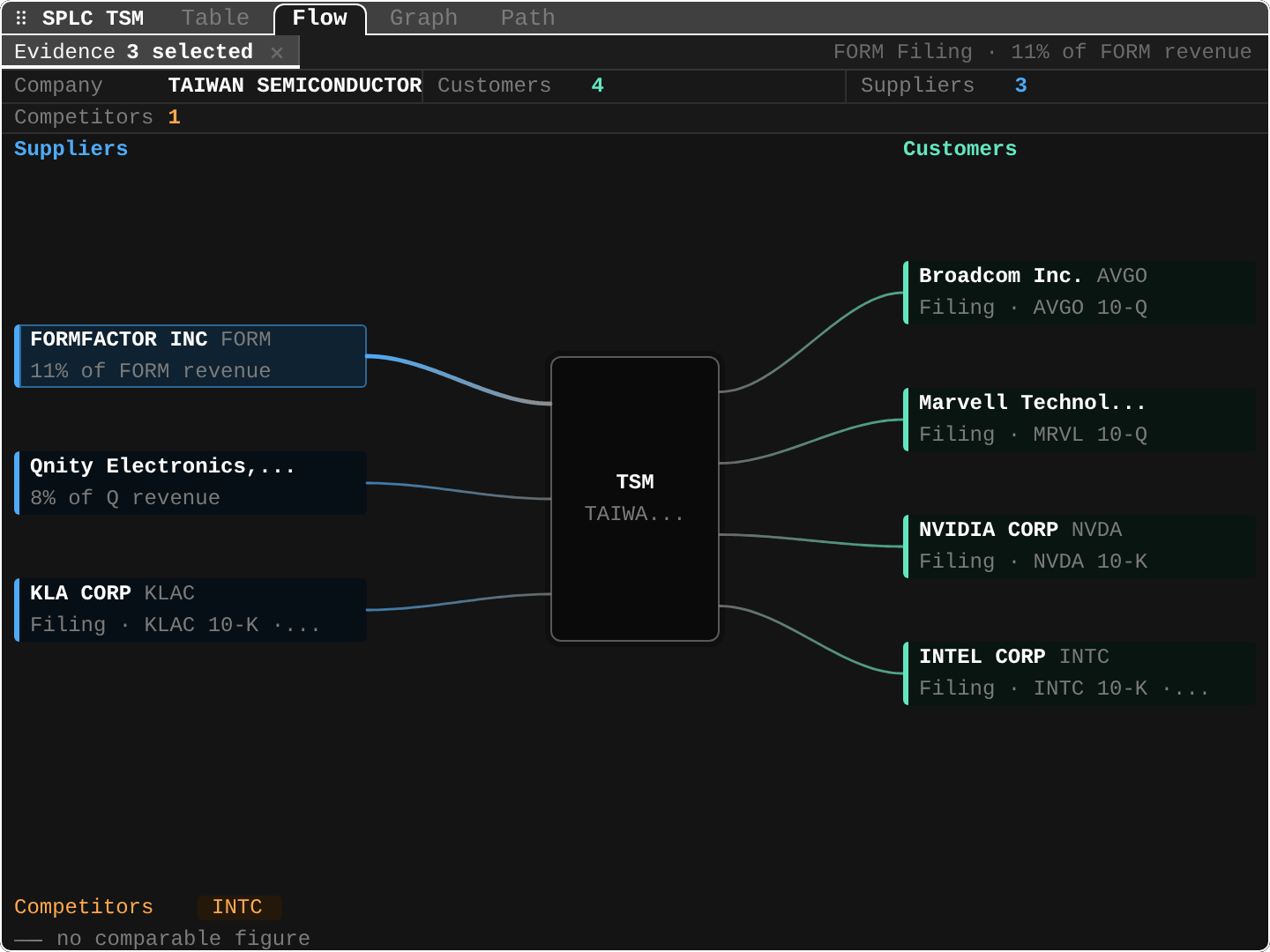
Task: Click the Suppliers count 3
Action: (x=1020, y=86)
